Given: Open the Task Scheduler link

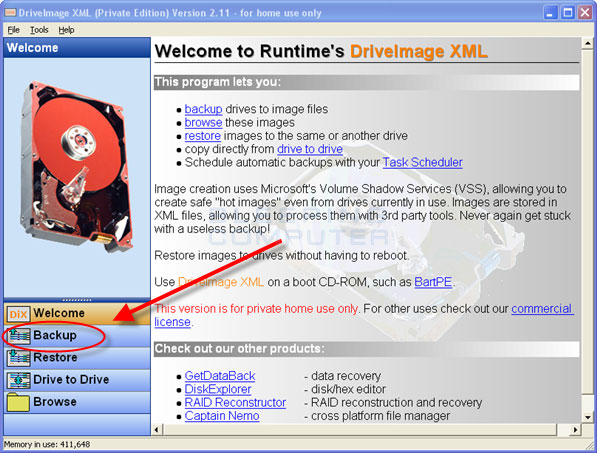Looking at the screenshot, I should (423, 163).
